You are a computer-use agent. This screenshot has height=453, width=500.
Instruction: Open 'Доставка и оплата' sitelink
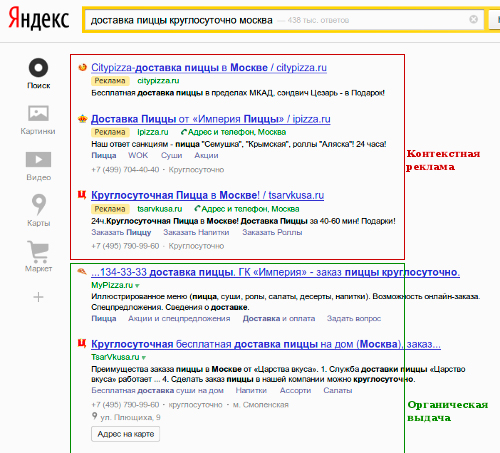click(x=279, y=319)
